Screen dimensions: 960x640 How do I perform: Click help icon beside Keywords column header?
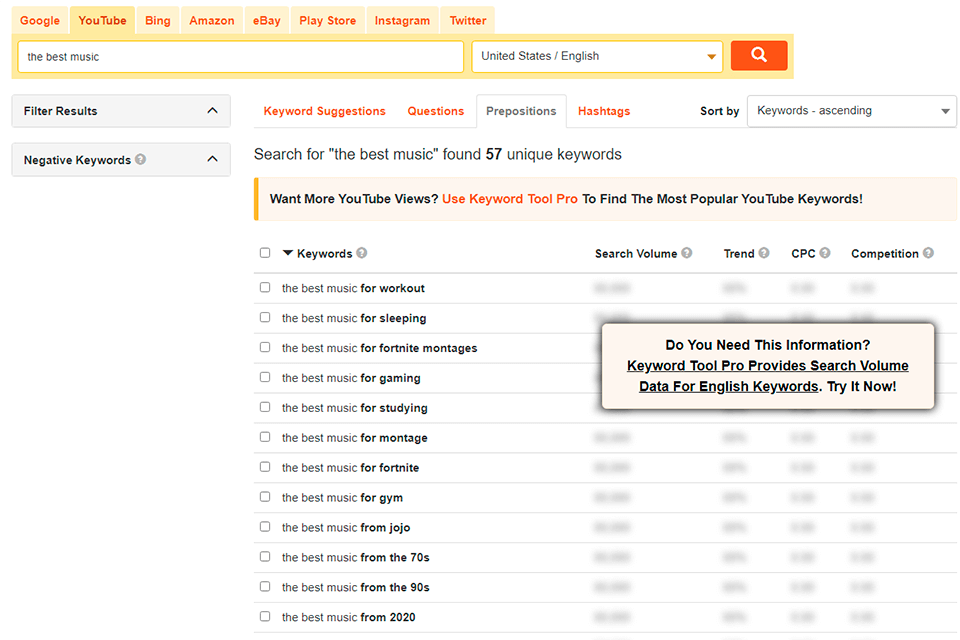tap(362, 253)
